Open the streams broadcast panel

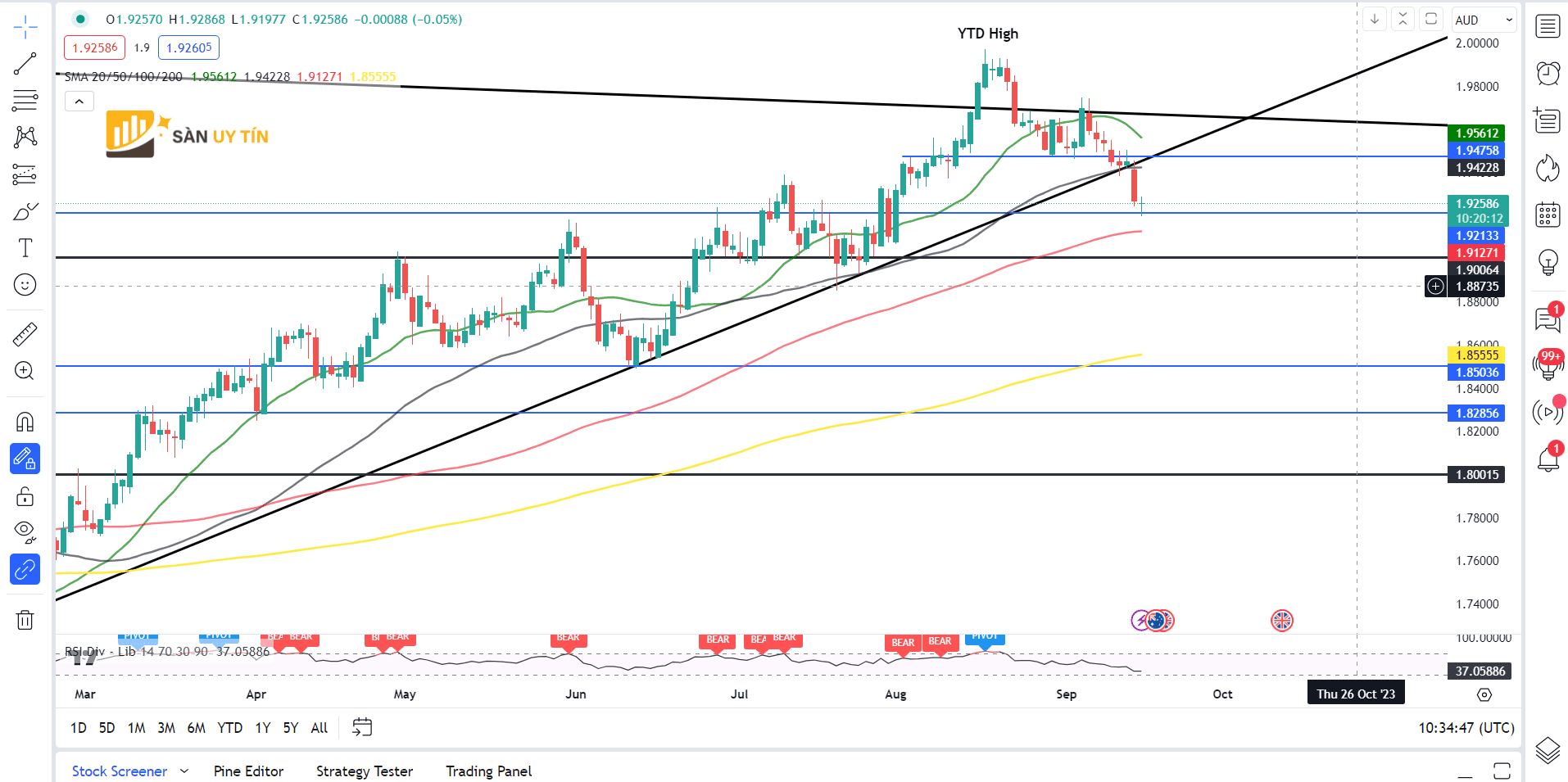(1548, 411)
